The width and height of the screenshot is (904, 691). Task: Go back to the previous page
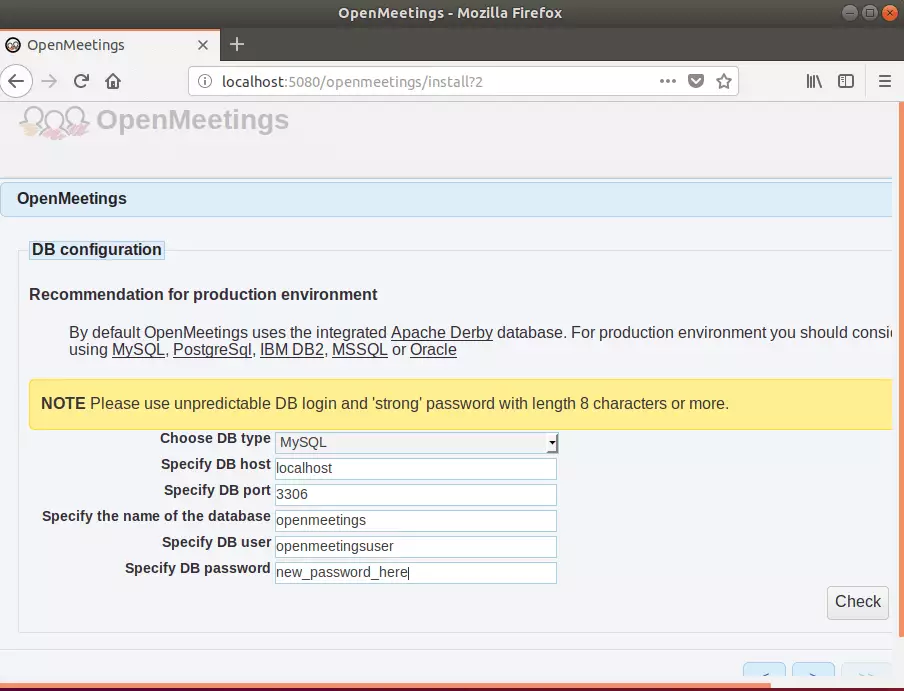(16, 81)
